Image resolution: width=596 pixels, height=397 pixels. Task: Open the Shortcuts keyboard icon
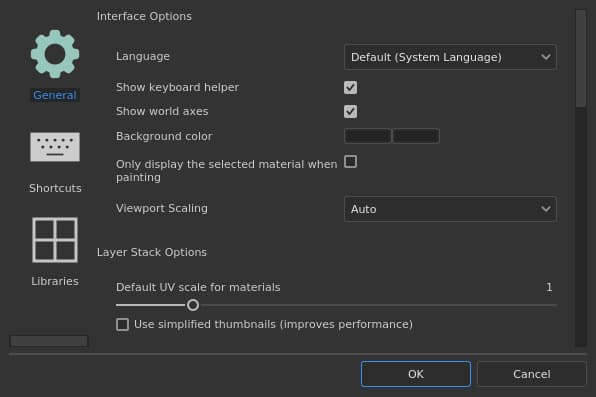coord(55,147)
